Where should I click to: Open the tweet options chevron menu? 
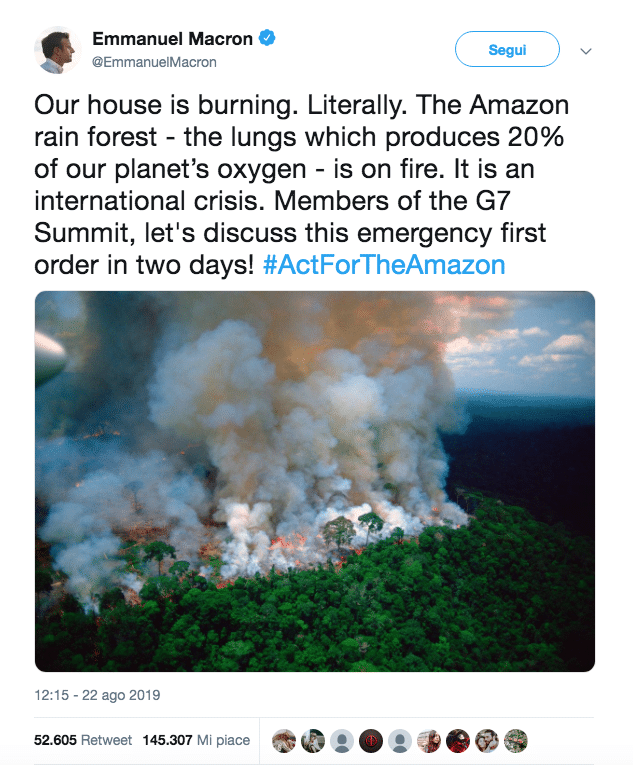click(x=586, y=50)
